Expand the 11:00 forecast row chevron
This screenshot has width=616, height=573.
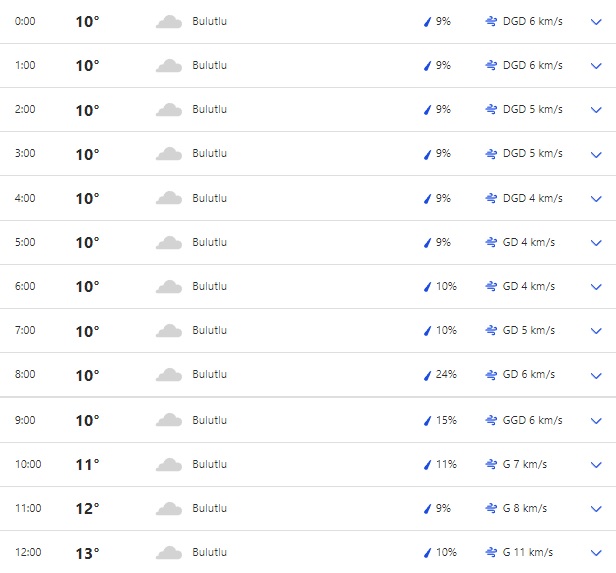(597, 508)
